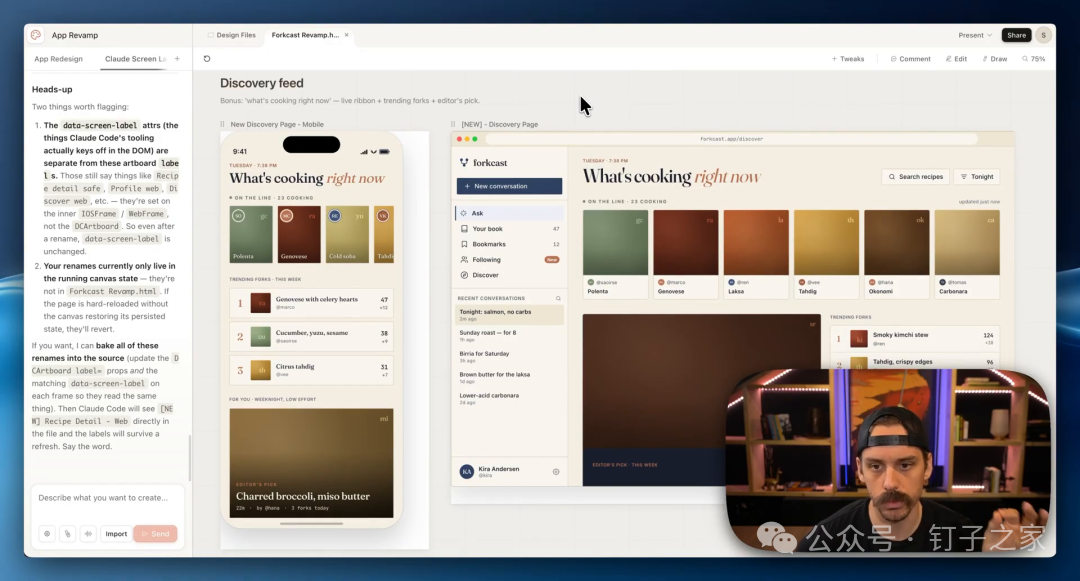Open the Laksa recipe card
Screen dimensions: 1080x581
pos(756,254)
